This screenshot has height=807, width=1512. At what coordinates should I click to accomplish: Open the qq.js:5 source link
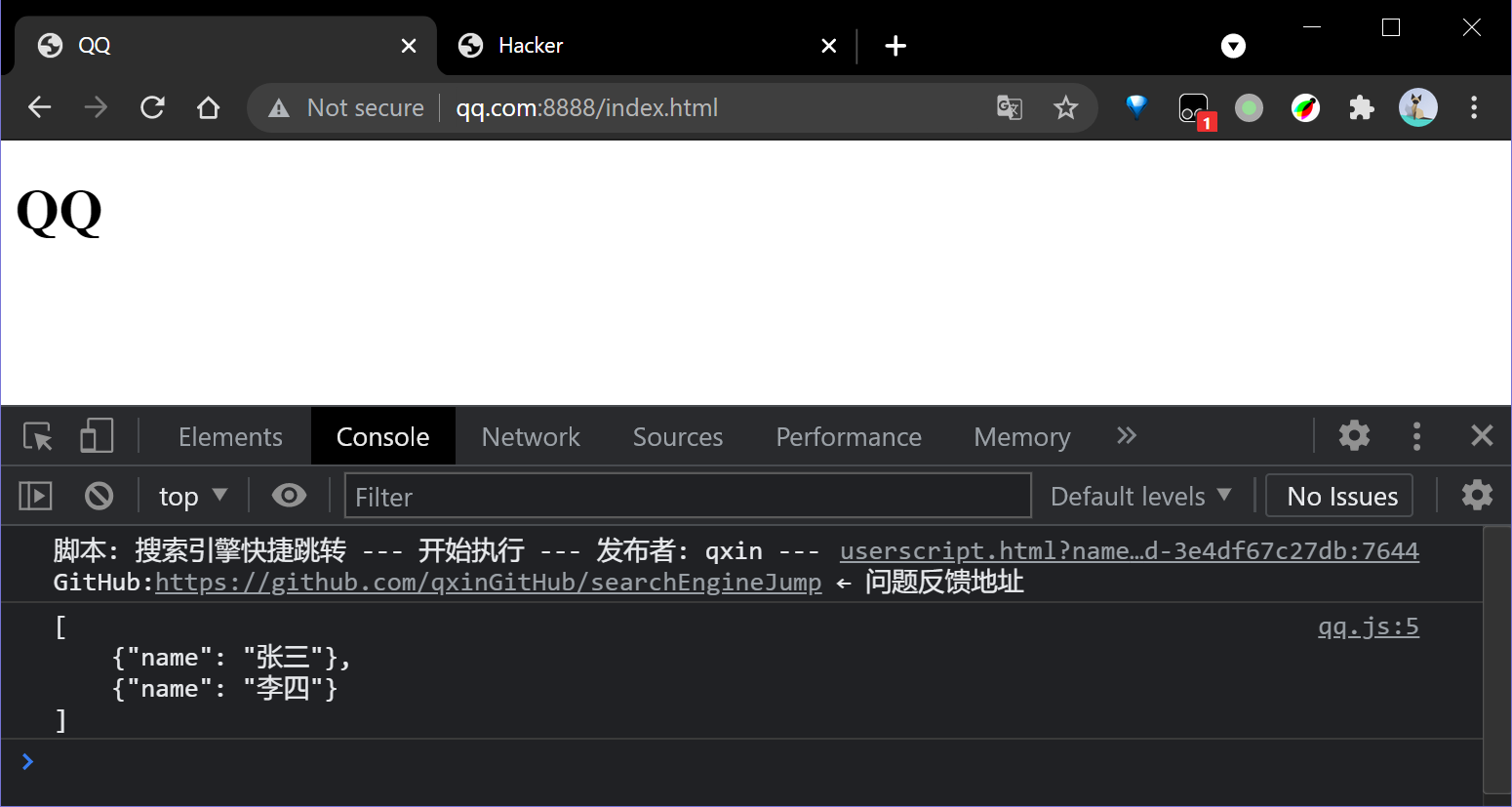click(1369, 626)
